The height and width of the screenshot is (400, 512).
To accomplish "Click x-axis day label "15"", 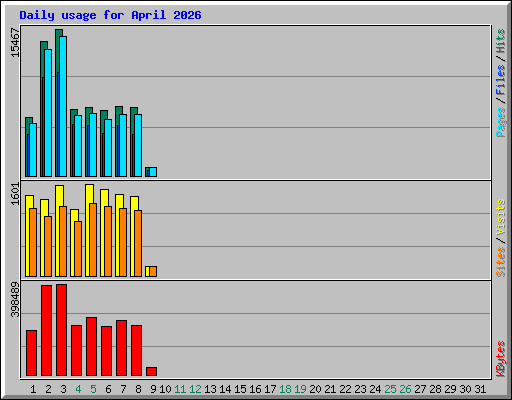I will click(240, 389).
